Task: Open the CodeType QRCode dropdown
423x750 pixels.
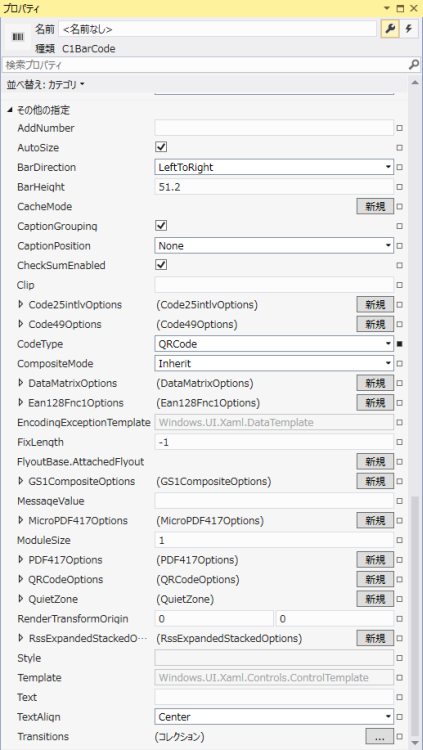Action: tap(274, 344)
